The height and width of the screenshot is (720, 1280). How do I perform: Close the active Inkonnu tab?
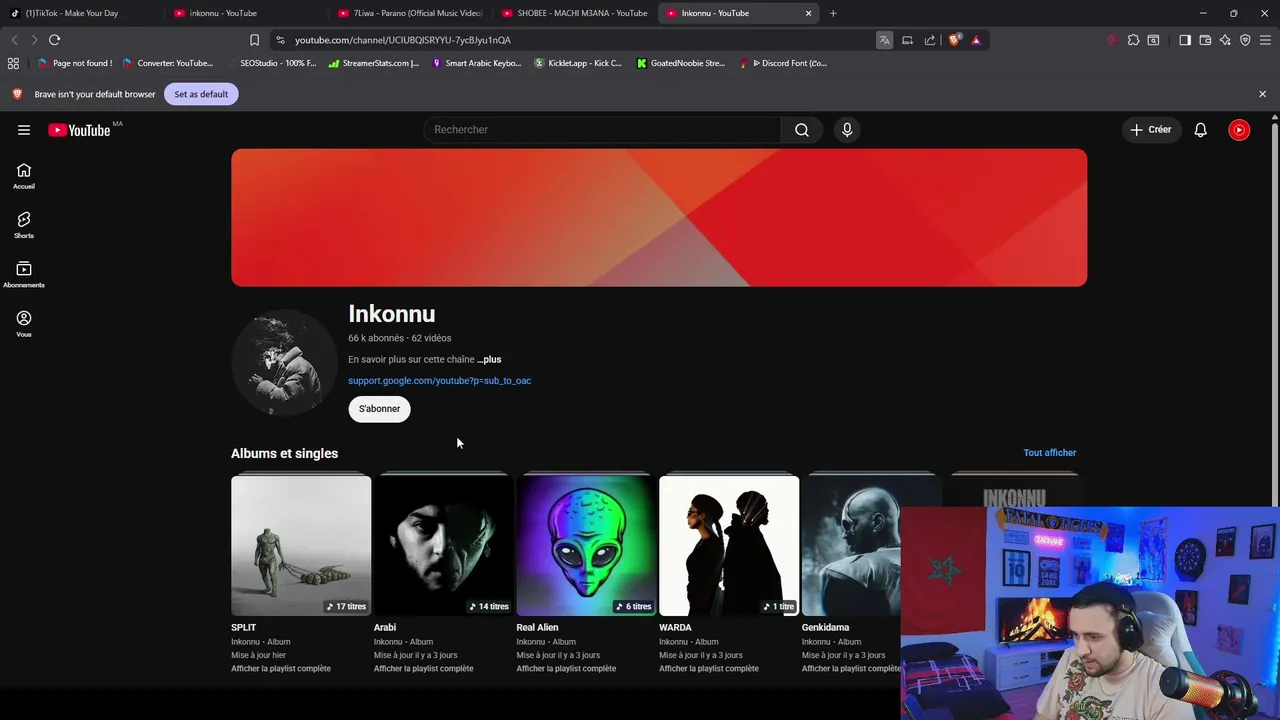[x=808, y=13]
